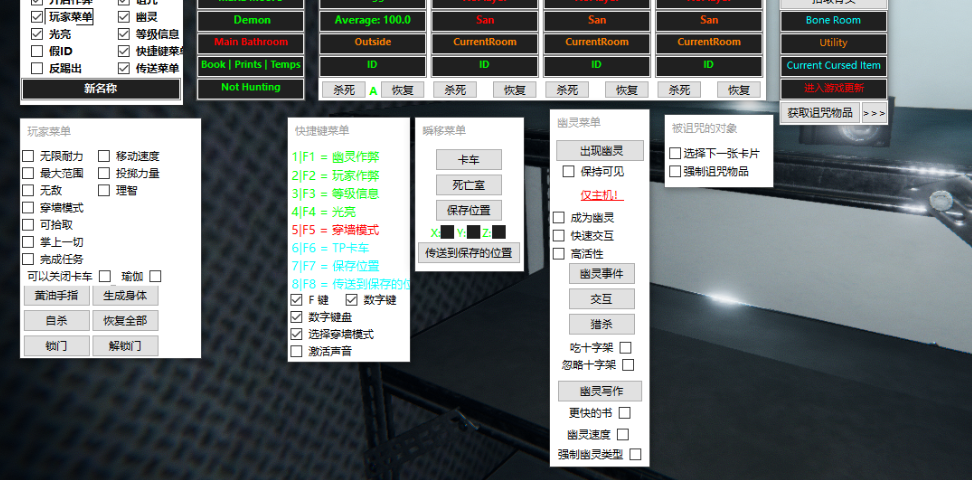Enable the 理智 checkbox
This screenshot has width=972, height=480.
pyautogui.click(x=104, y=190)
